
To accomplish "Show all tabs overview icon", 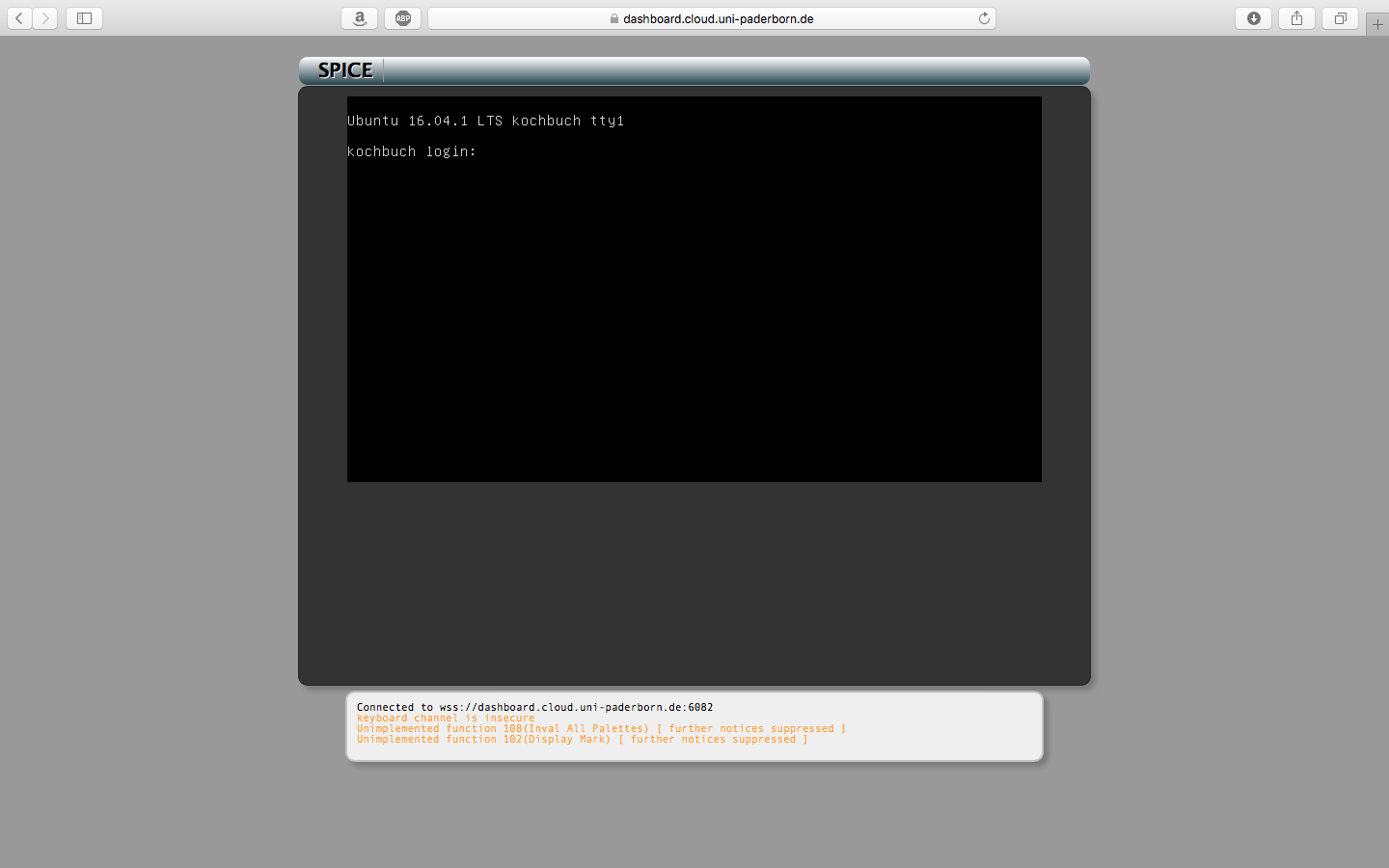I will click(x=1340, y=18).
